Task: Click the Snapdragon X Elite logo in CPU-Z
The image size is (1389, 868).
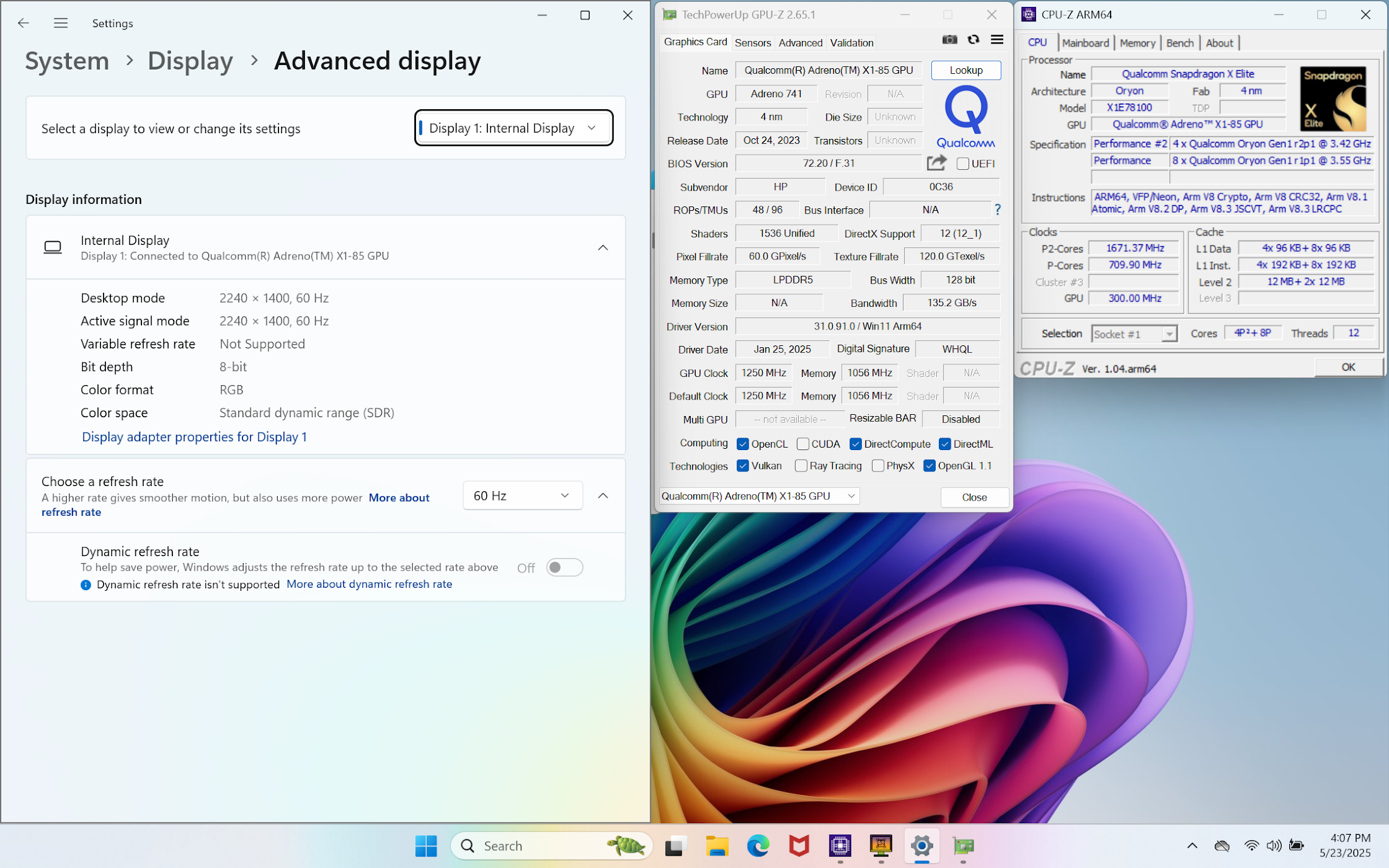Action: [x=1333, y=98]
